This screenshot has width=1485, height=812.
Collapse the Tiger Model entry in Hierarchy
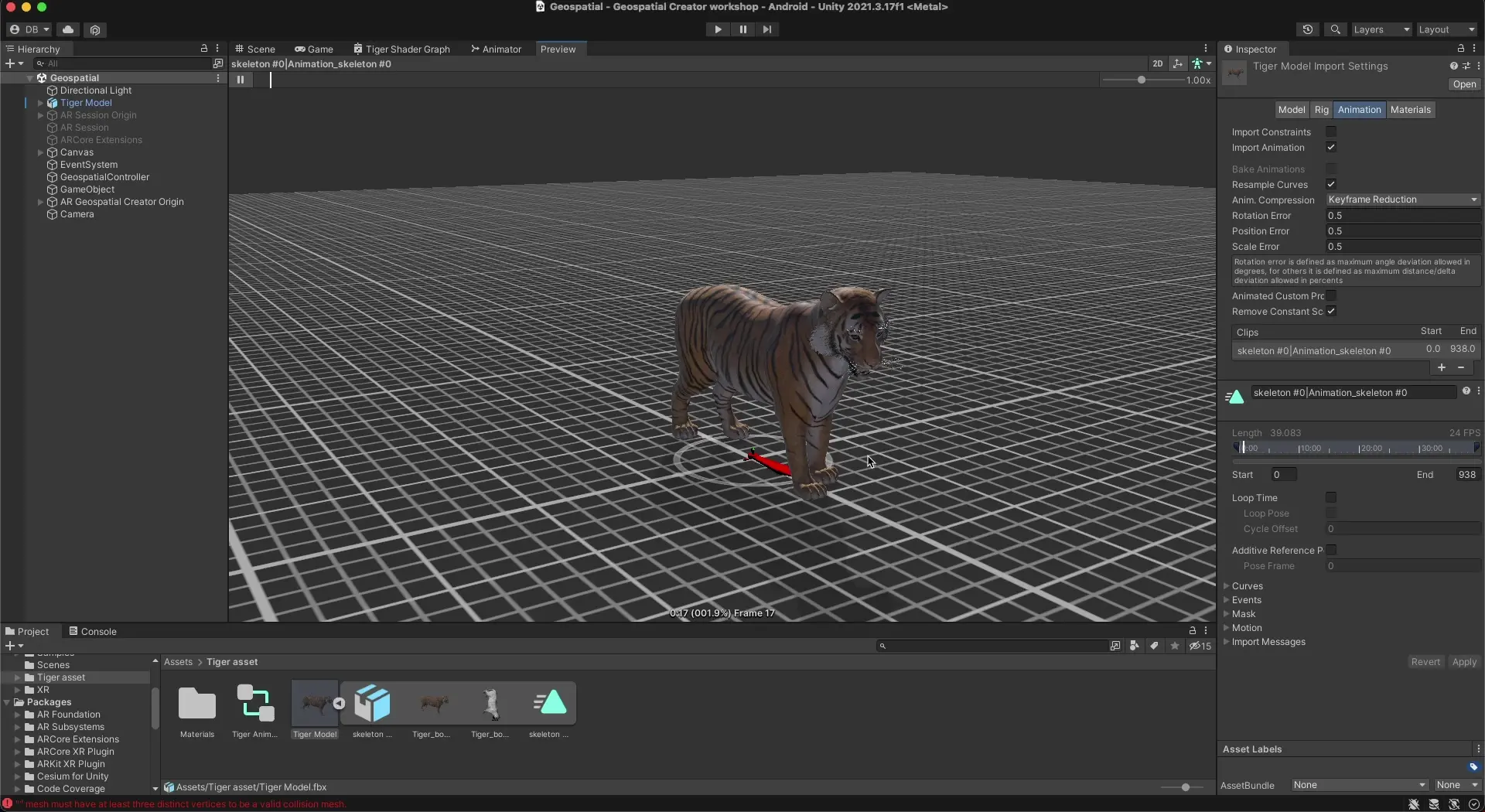coord(41,102)
